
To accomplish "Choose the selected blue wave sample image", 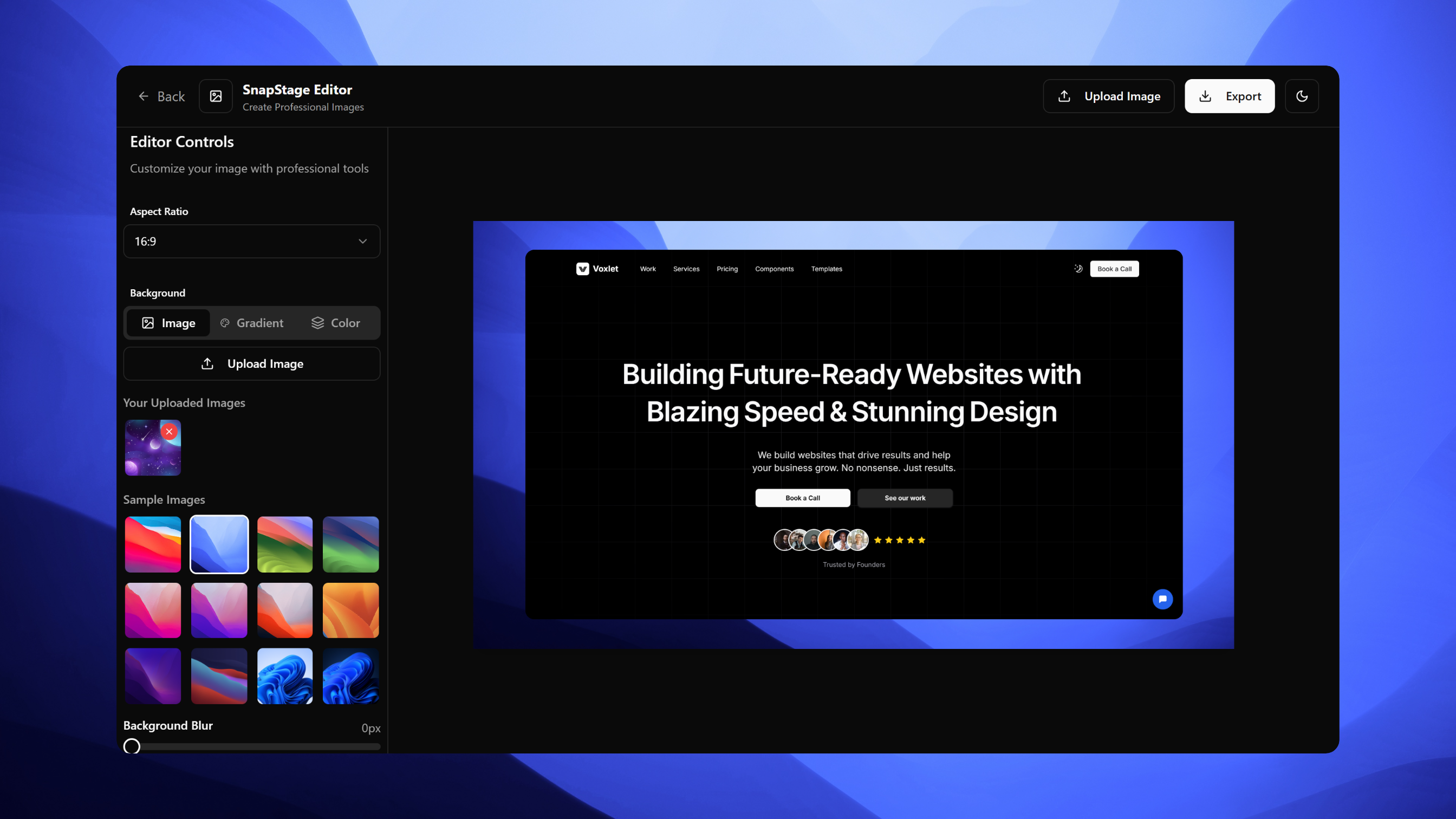I will click(219, 544).
